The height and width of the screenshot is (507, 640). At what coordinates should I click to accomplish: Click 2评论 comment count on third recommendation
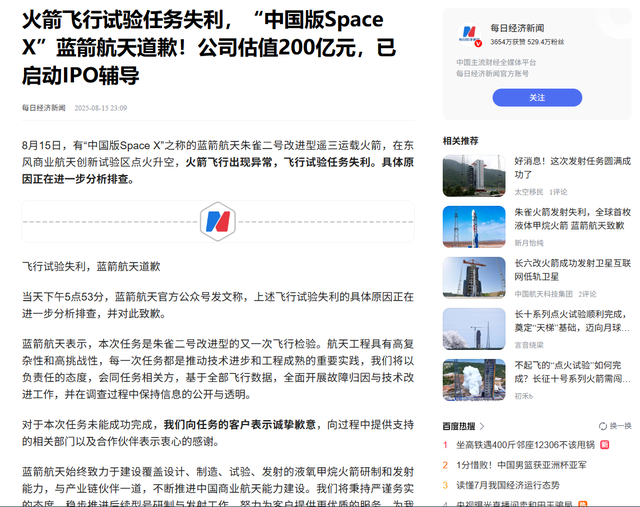click(587, 294)
